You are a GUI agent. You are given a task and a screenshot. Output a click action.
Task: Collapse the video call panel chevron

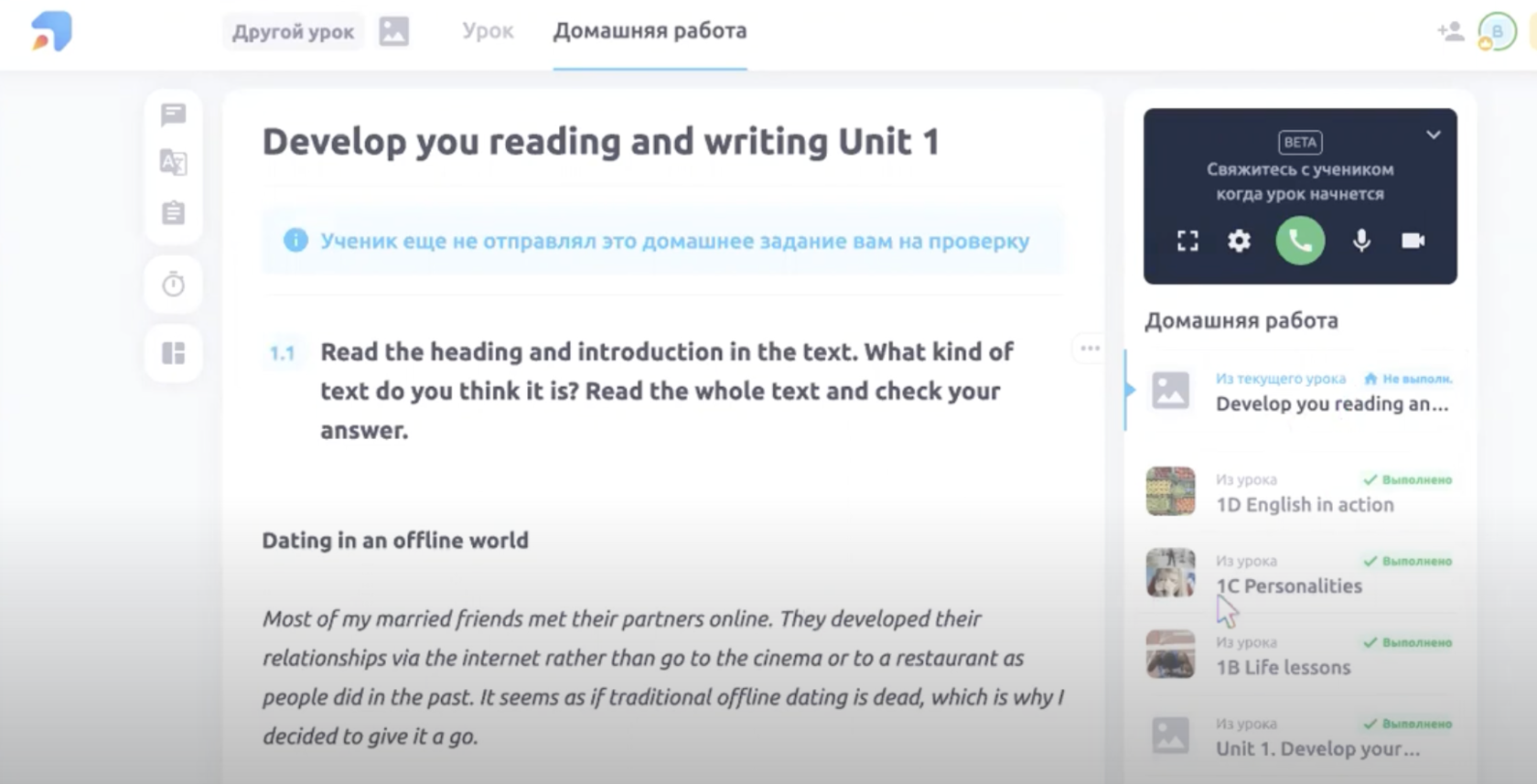(x=1433, y=134)
